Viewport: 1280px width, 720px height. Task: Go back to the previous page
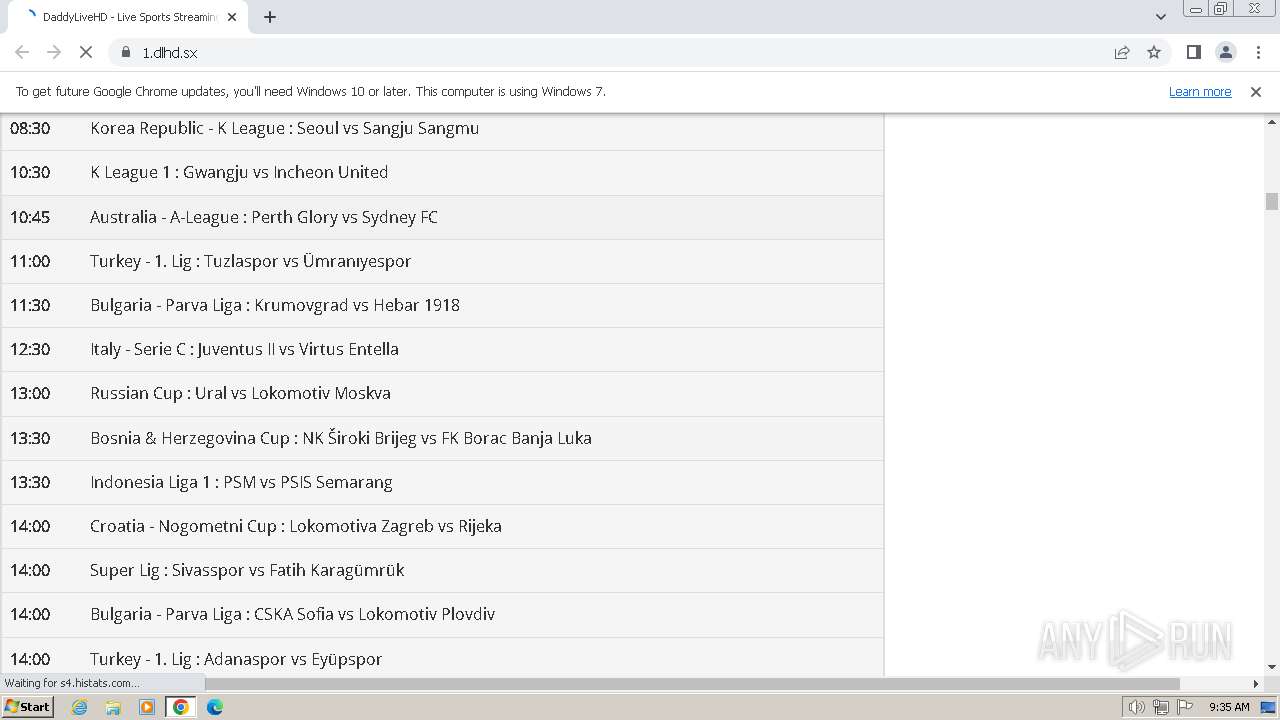[x=22, y=52]
